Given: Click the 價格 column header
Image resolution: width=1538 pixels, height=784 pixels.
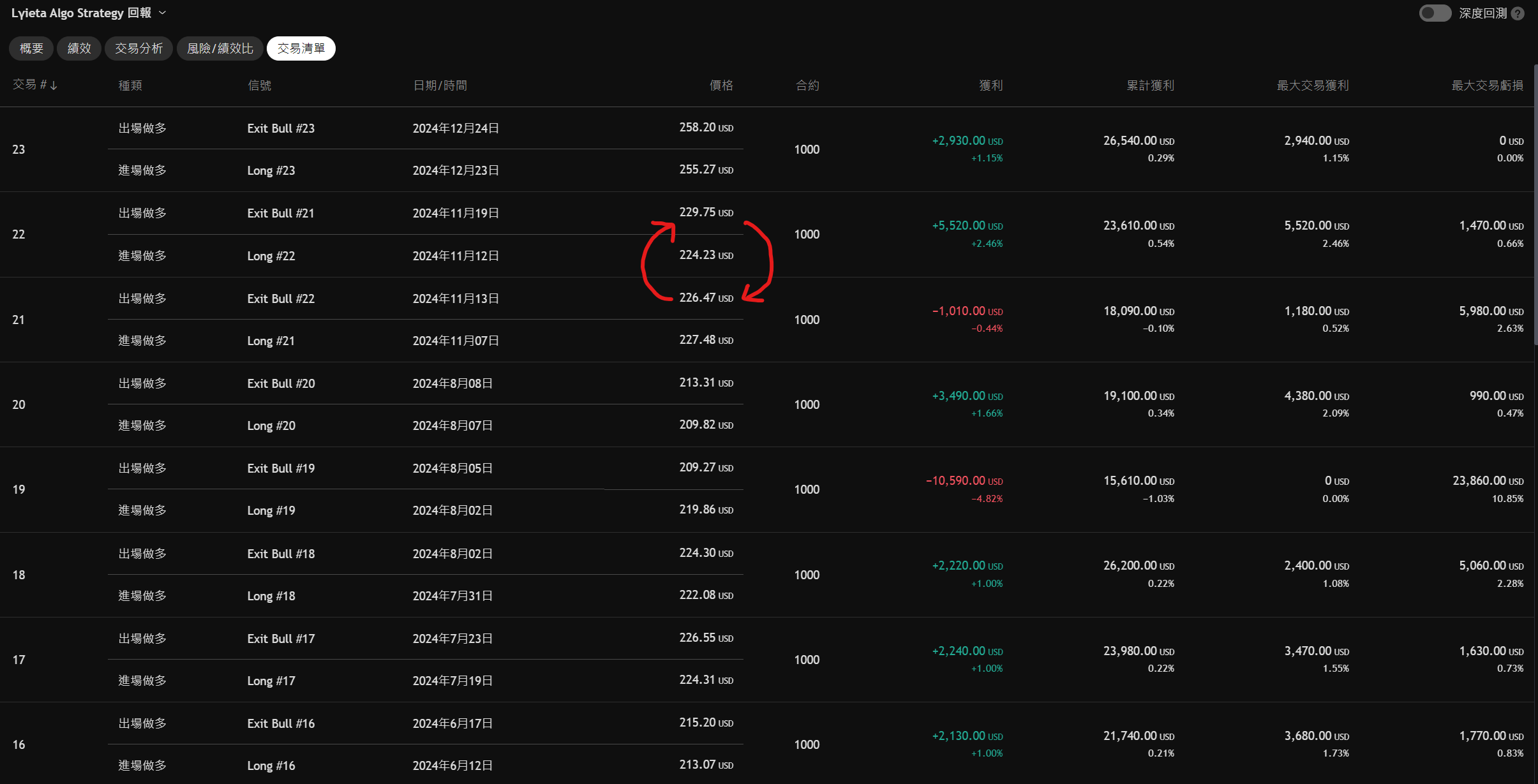Looking at the screenshot, I should [x=721, y=85].
